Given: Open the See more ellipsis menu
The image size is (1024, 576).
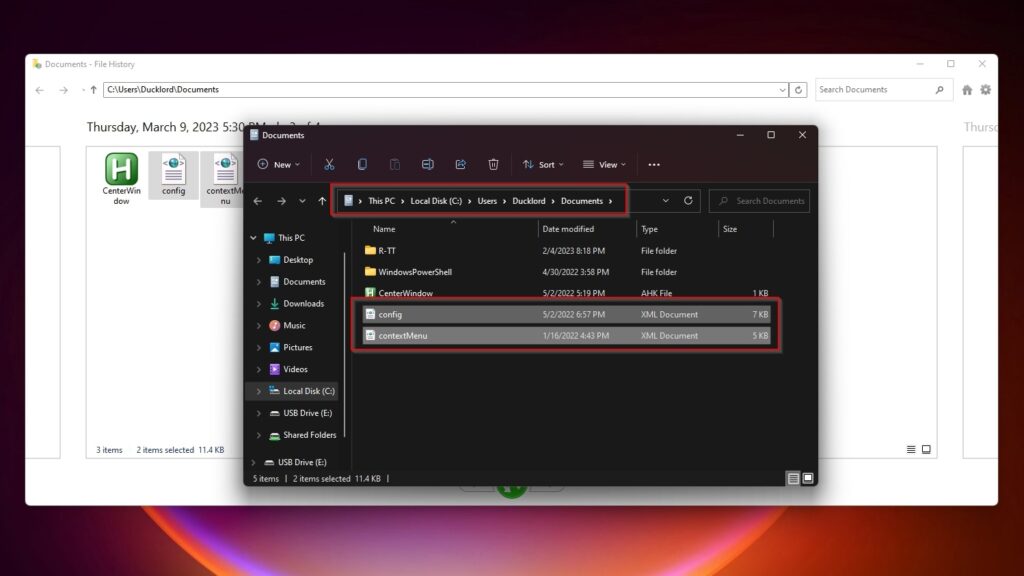Looking at the screenshot, I should (654, 165).
